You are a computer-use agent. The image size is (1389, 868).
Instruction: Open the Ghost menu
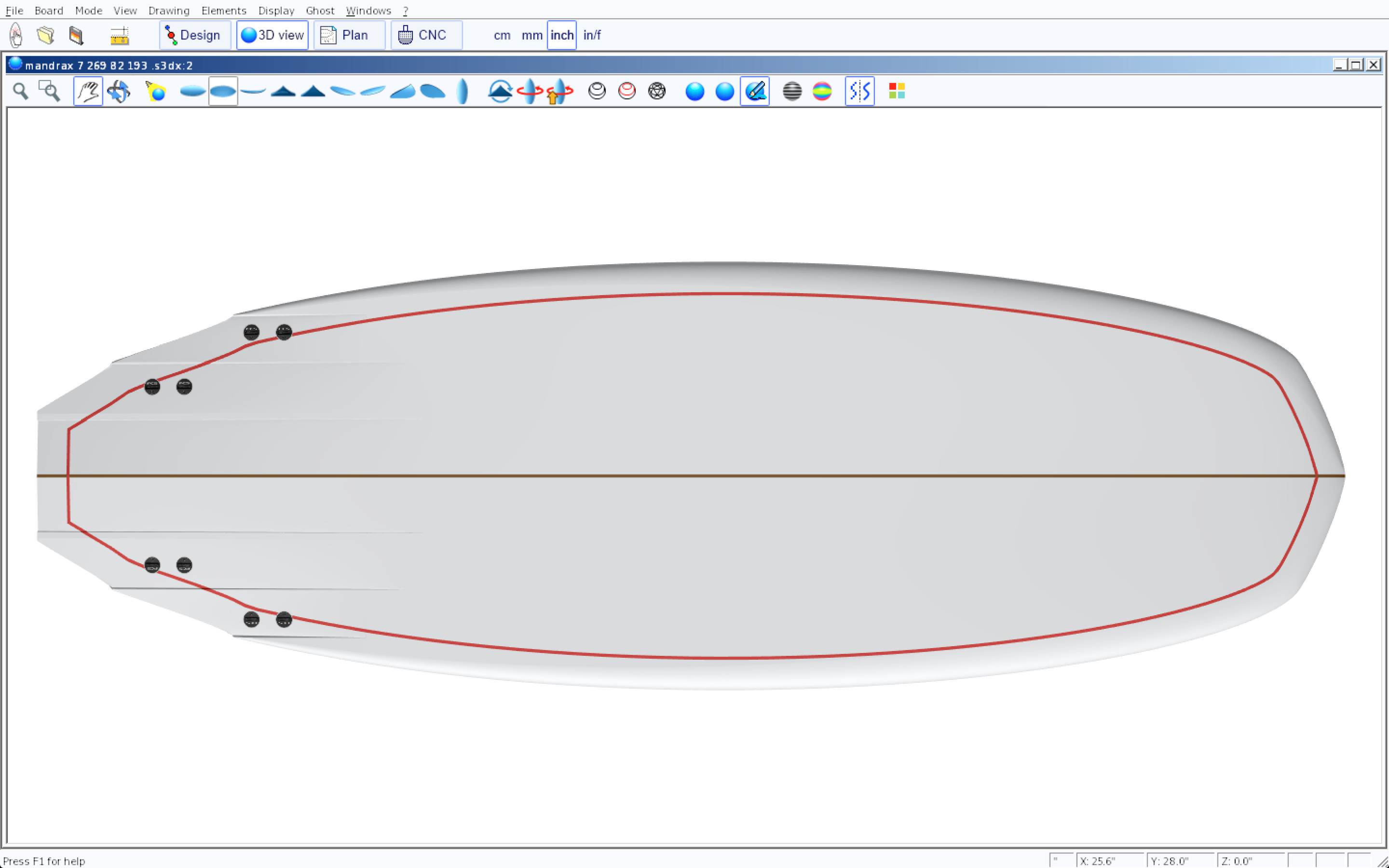[320, 10]
